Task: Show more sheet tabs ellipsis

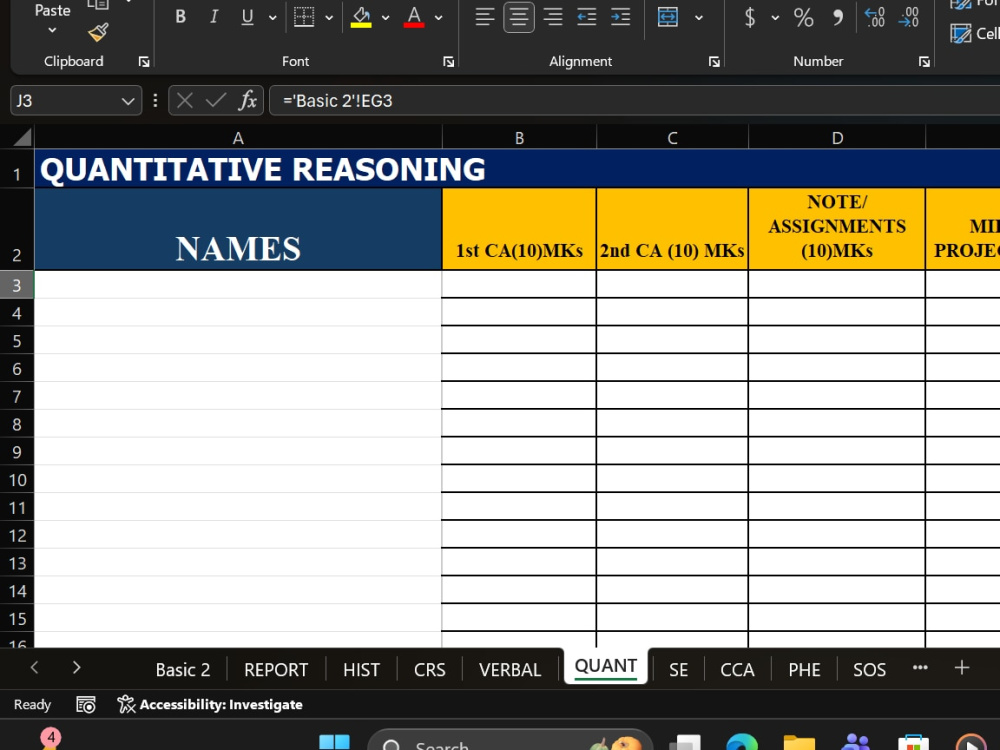Action: (x=920, y=667)
